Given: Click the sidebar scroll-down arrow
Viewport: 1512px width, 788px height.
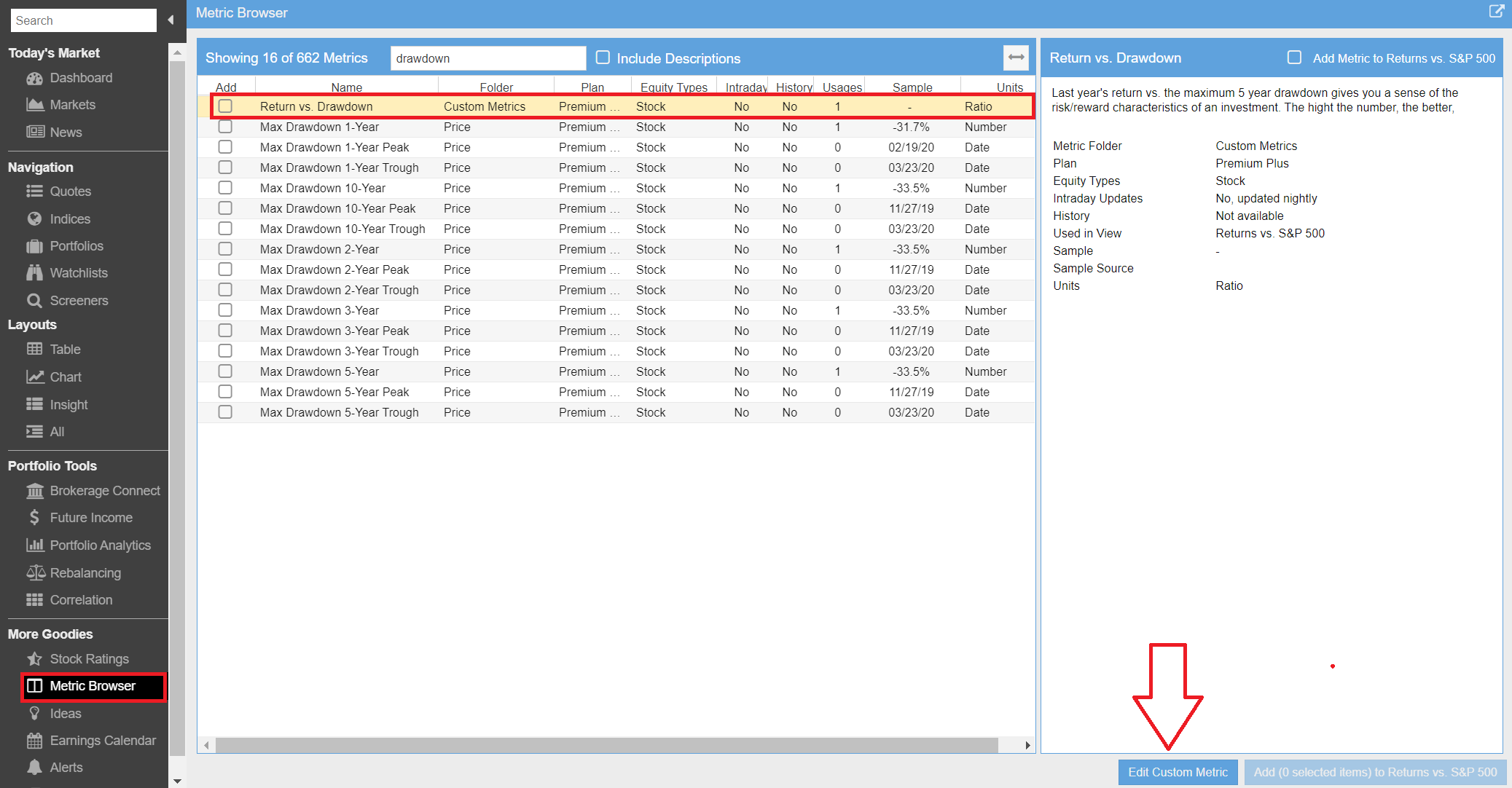Looking at the screenshot, I should point(177,781).
